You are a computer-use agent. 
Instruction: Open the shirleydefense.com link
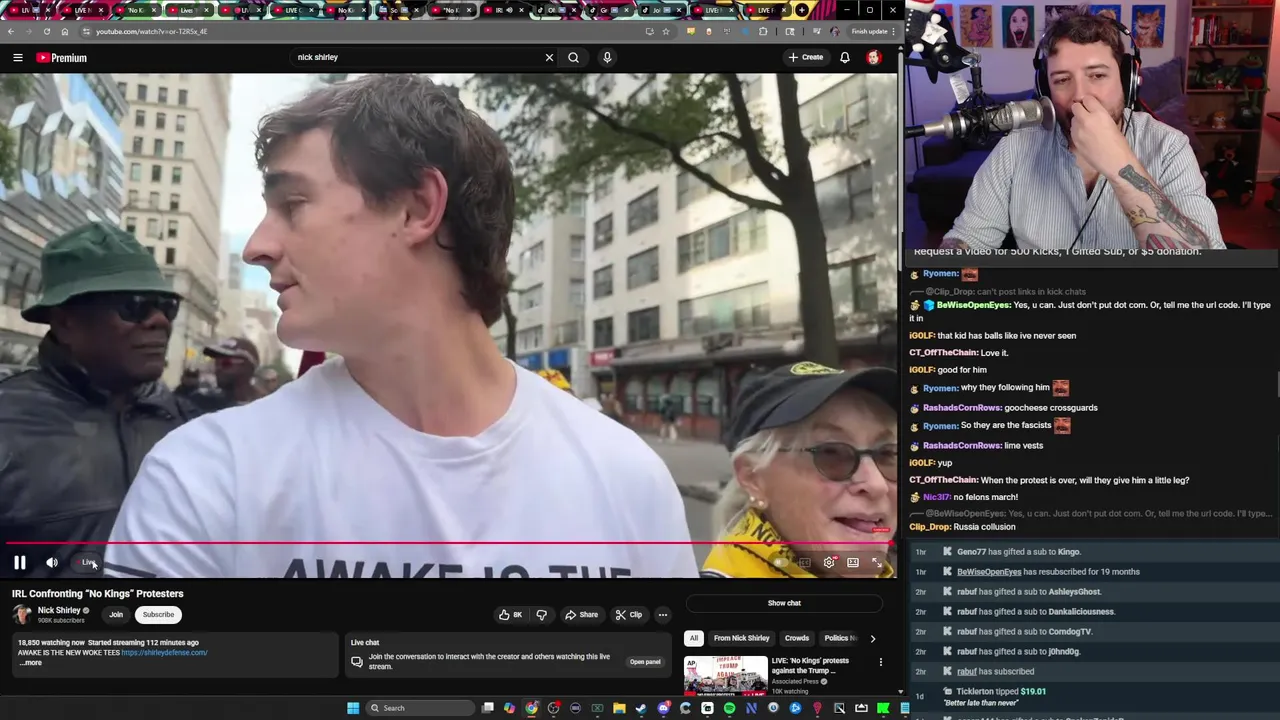[164, 653]
